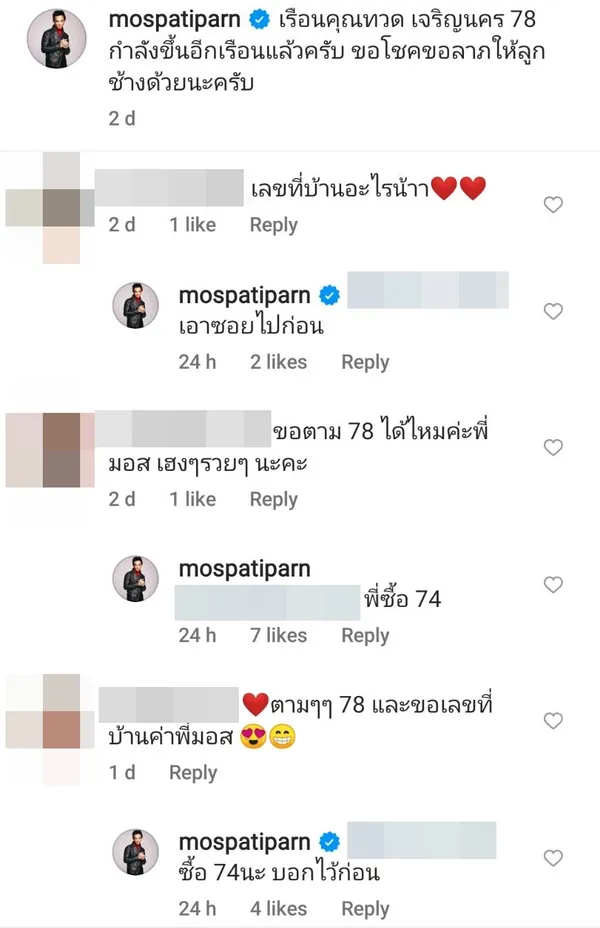Image resolution: width=600 pixels, height=928 pixels.
Task: Open the mospatiparn username in the caption
Action: (175, 20)
